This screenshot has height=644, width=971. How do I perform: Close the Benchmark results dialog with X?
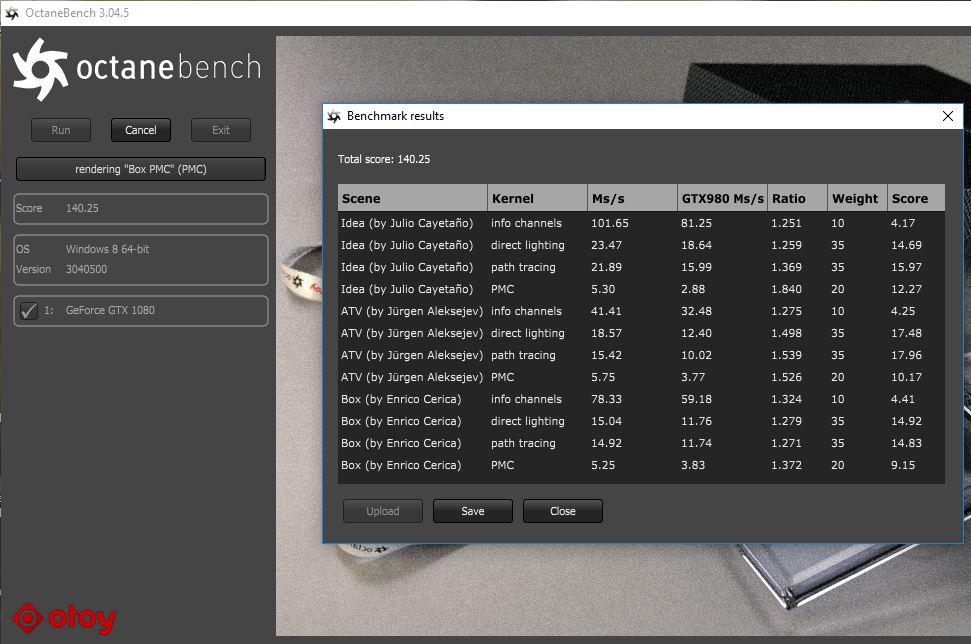click(947, 116)
